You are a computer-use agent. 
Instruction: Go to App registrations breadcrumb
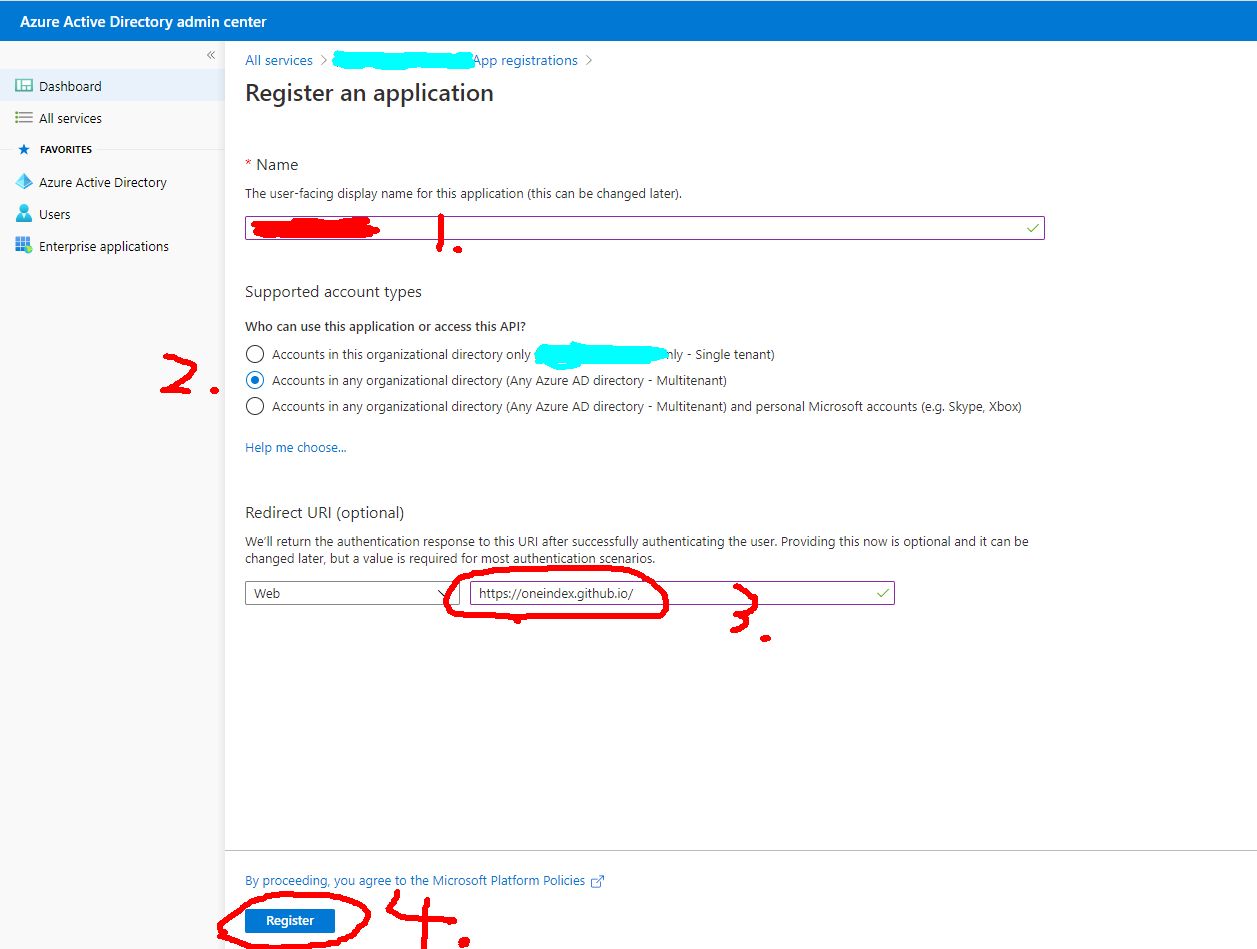tap(526, 60)
